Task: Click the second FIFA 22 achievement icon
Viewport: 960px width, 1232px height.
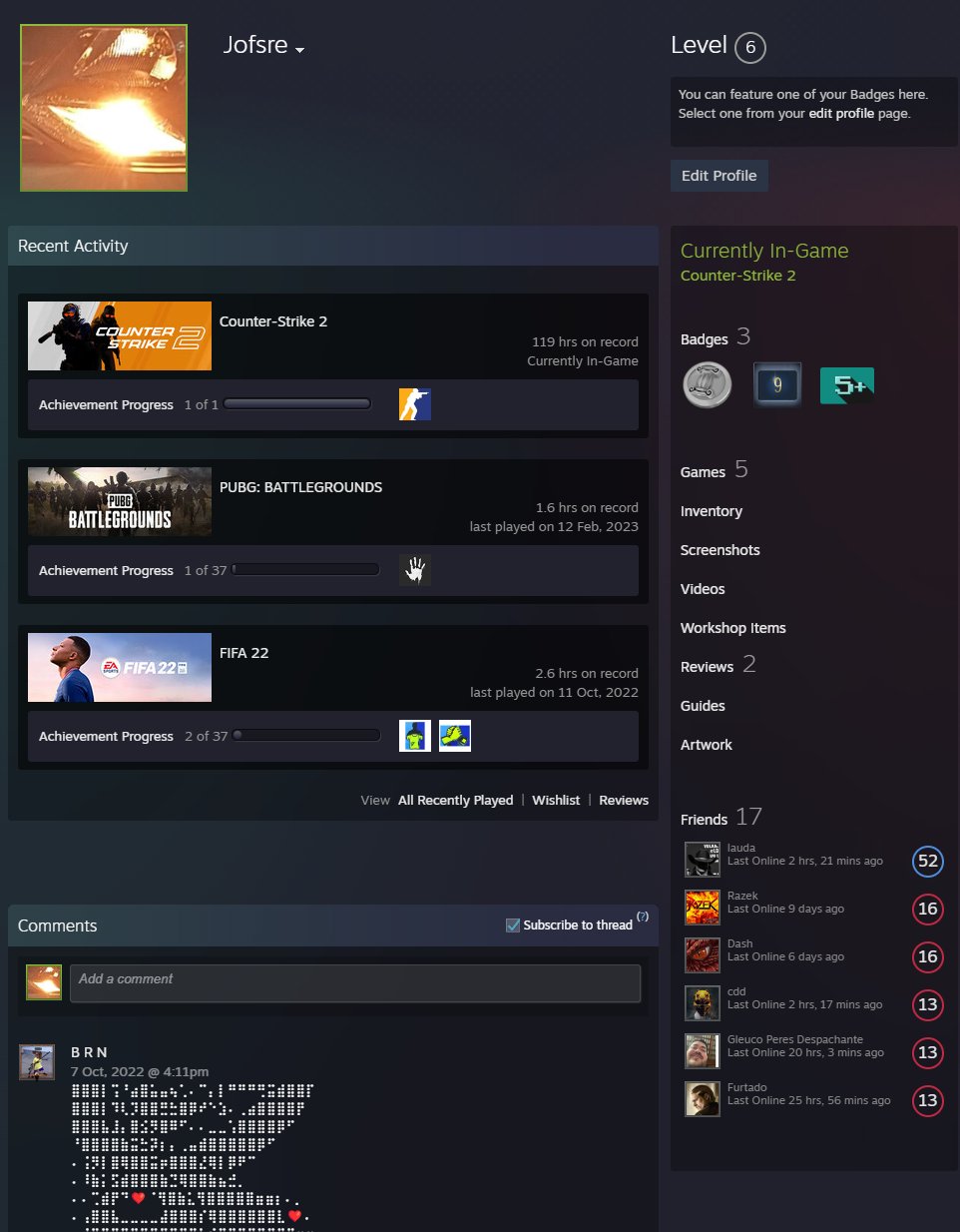Action: tap(455, 736)
